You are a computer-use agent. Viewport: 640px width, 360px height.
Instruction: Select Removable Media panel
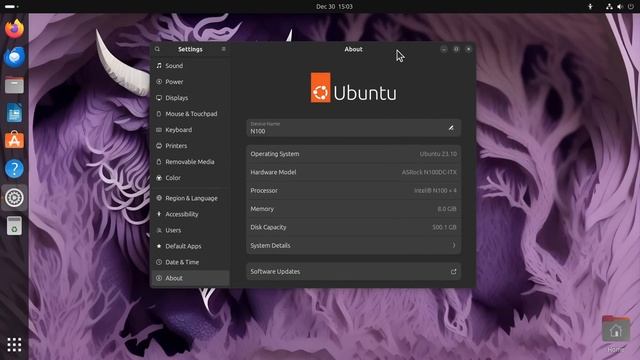point(190,162)
